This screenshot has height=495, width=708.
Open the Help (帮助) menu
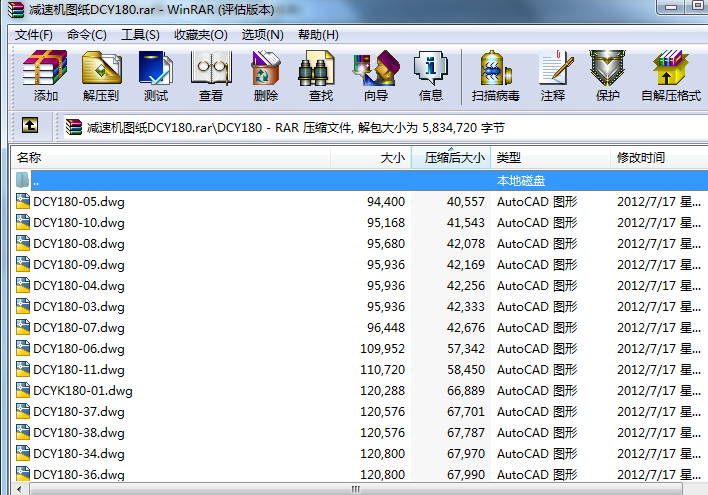point(318,35)
